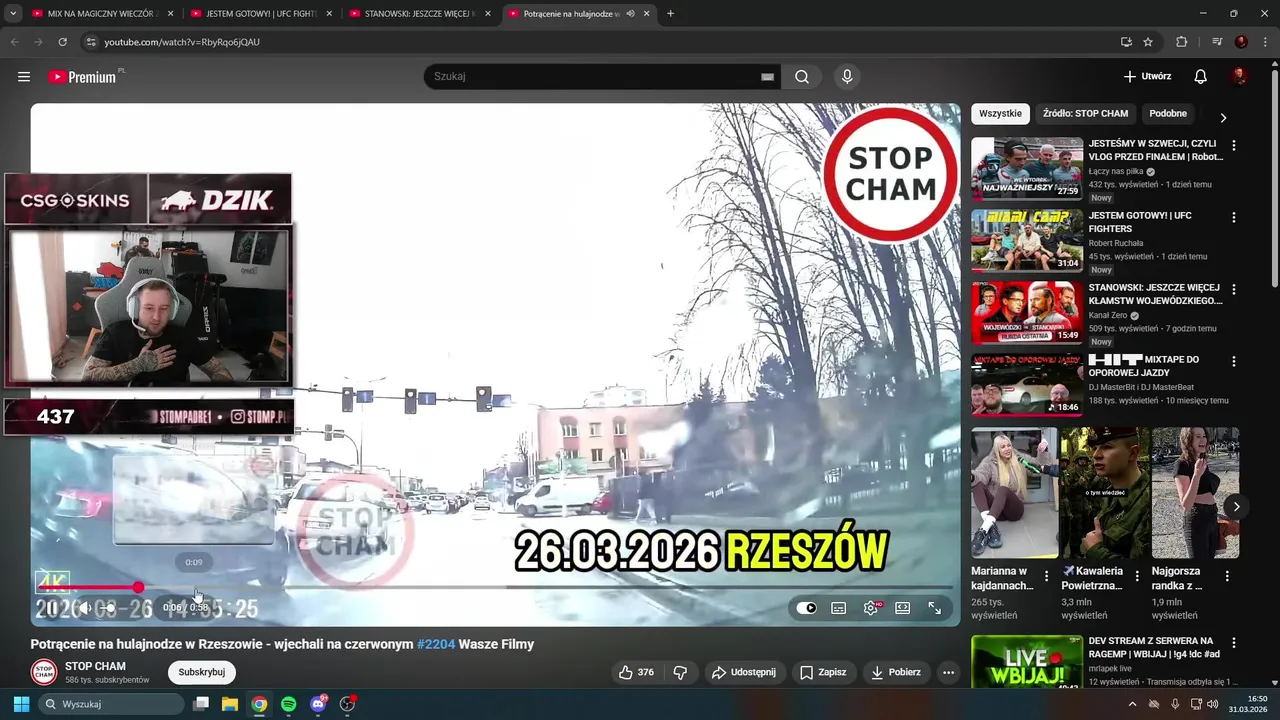Open Task View on the taskbar
This screenshot has width=1280, height=720.
point(201,704)
